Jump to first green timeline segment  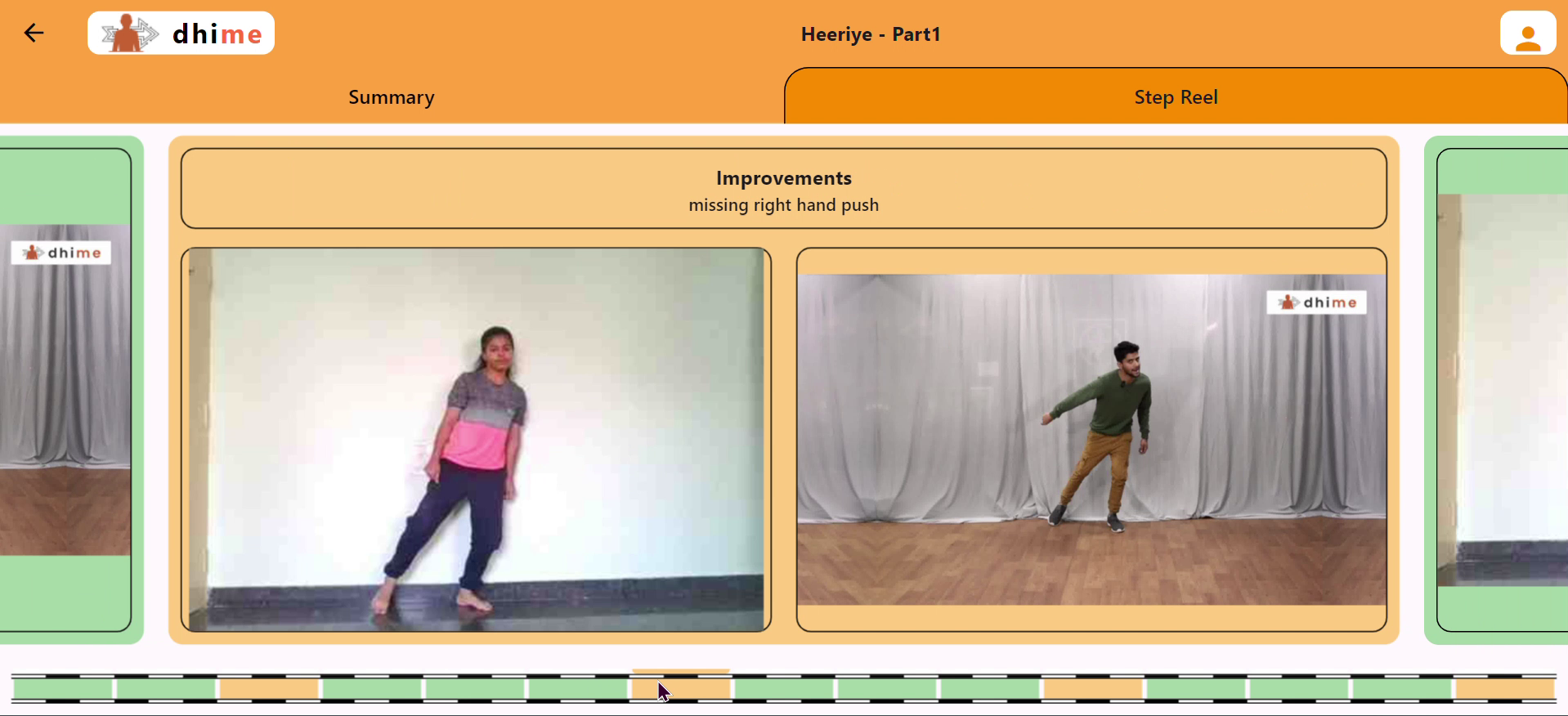point(62,688)
